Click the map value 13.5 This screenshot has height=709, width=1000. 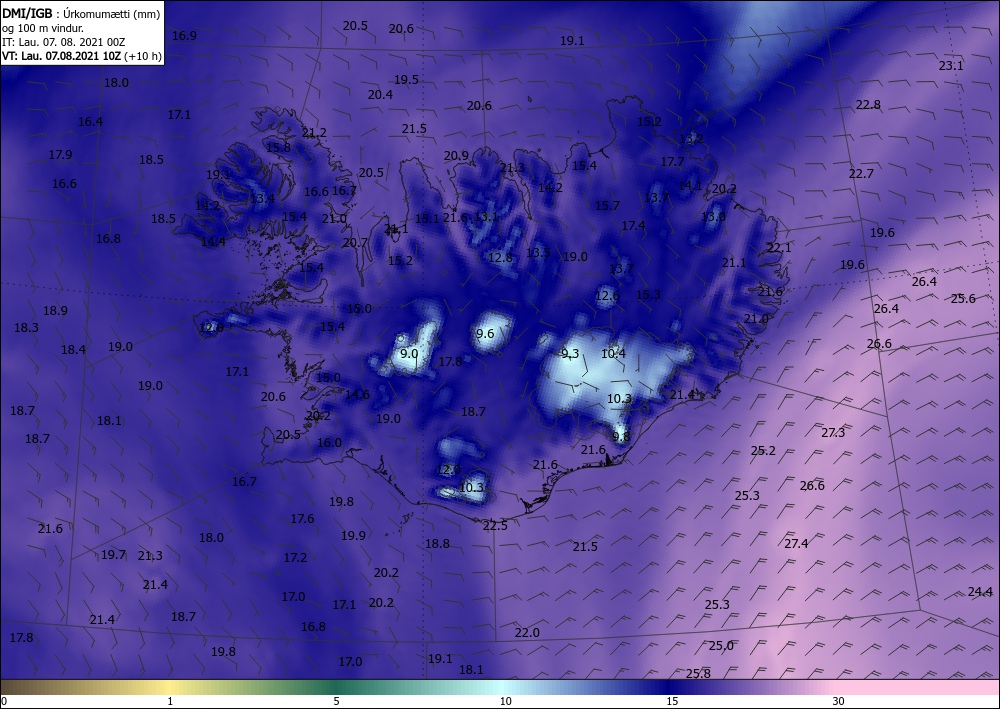(538, 252)
